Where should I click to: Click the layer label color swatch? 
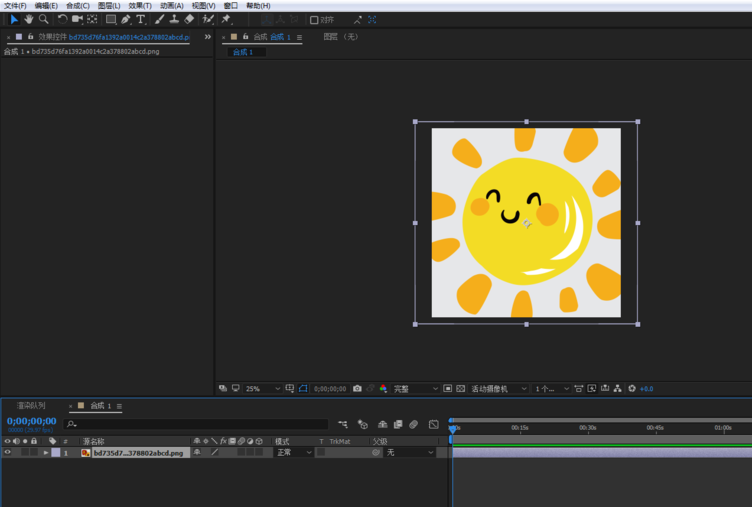(x=55, y=453)
